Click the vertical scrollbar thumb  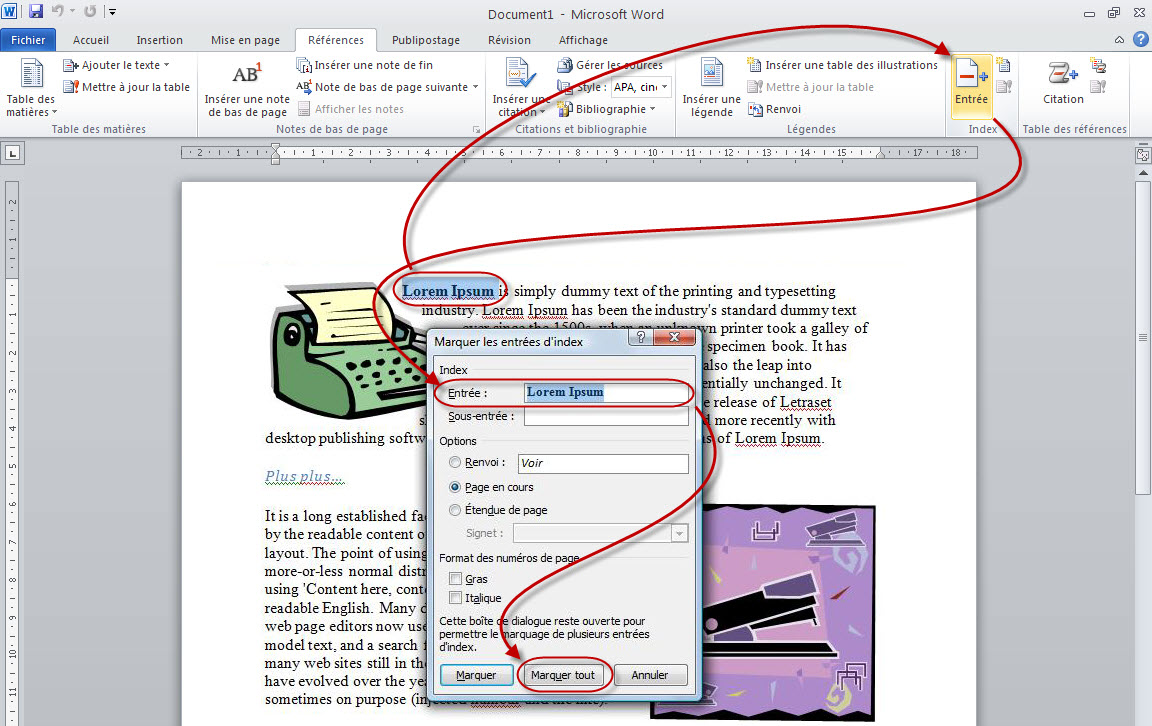tap(1142, 338)
